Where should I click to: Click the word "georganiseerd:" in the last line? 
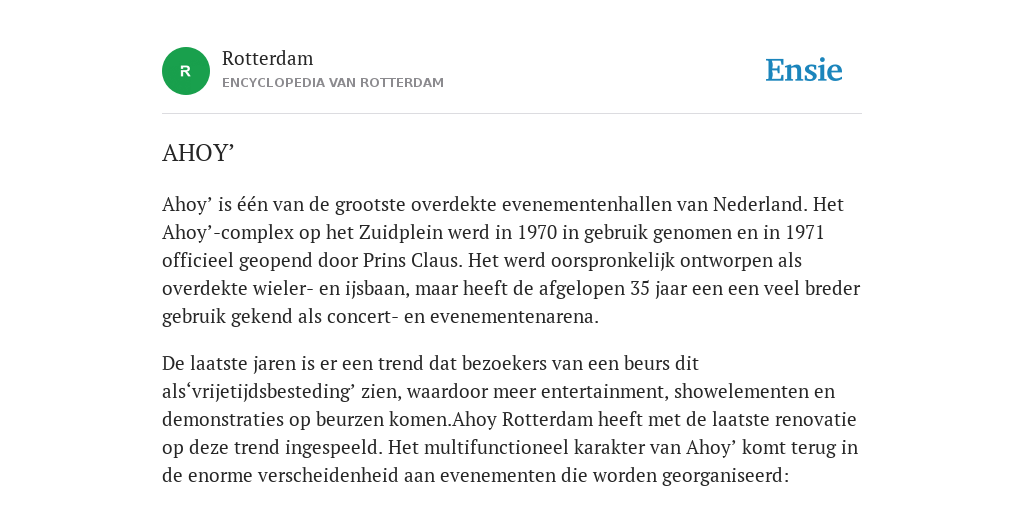click(726, 476)
